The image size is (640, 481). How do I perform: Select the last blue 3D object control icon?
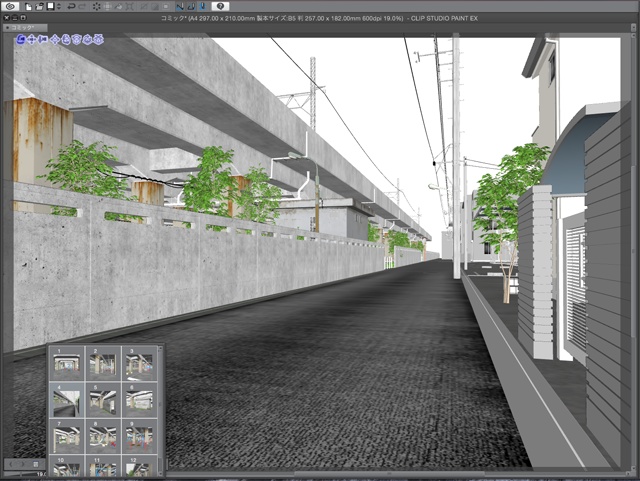pos(99,39)
